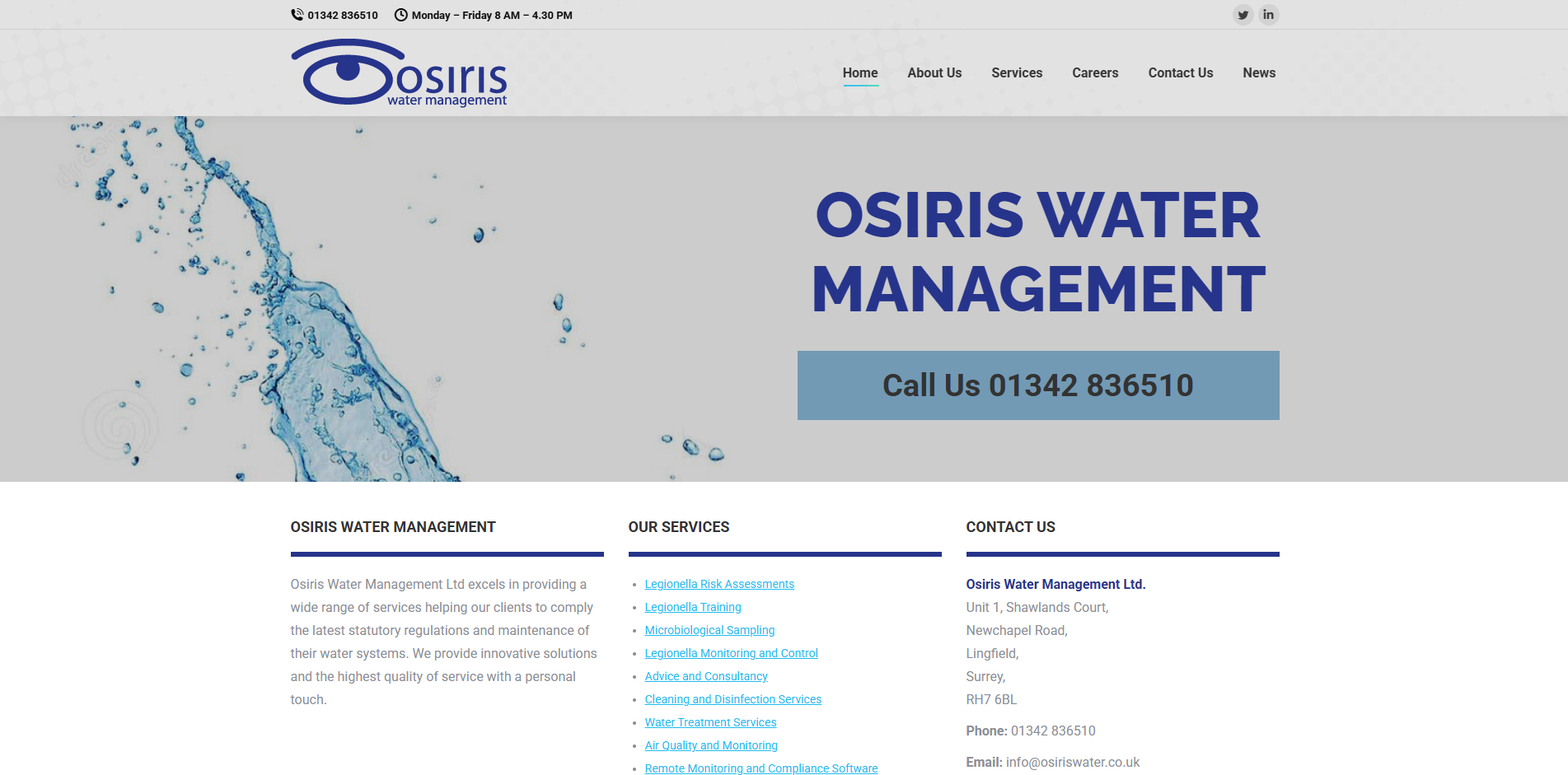This screenshot has height=775, width=1568.
Task: Open the News section
Action: pyautogui.click(x=1258, y=72)
